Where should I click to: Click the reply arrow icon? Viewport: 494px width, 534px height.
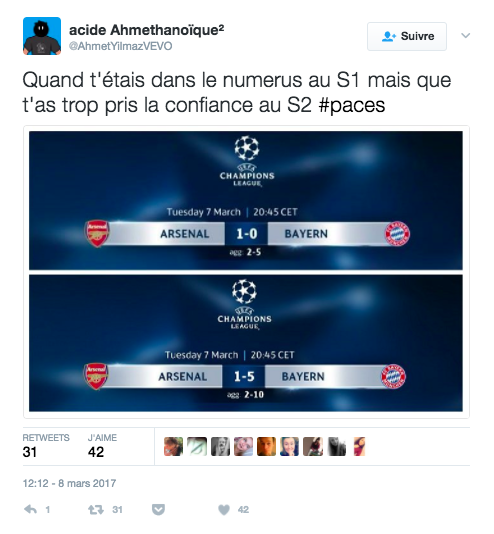click(x=31, y=510)
